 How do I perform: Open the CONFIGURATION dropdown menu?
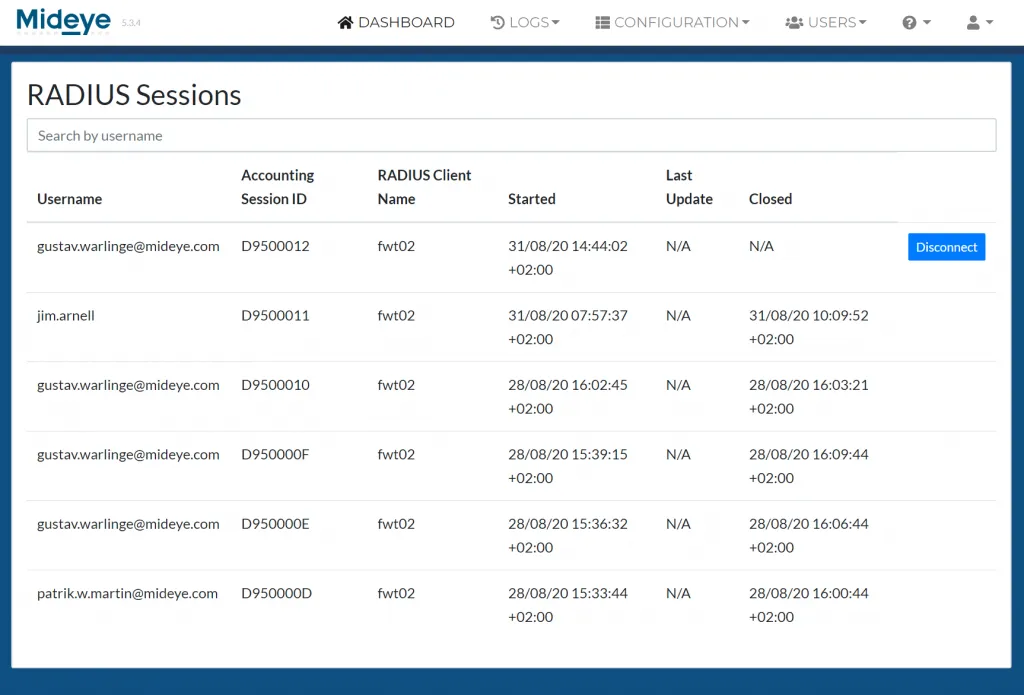pos(680,21)
